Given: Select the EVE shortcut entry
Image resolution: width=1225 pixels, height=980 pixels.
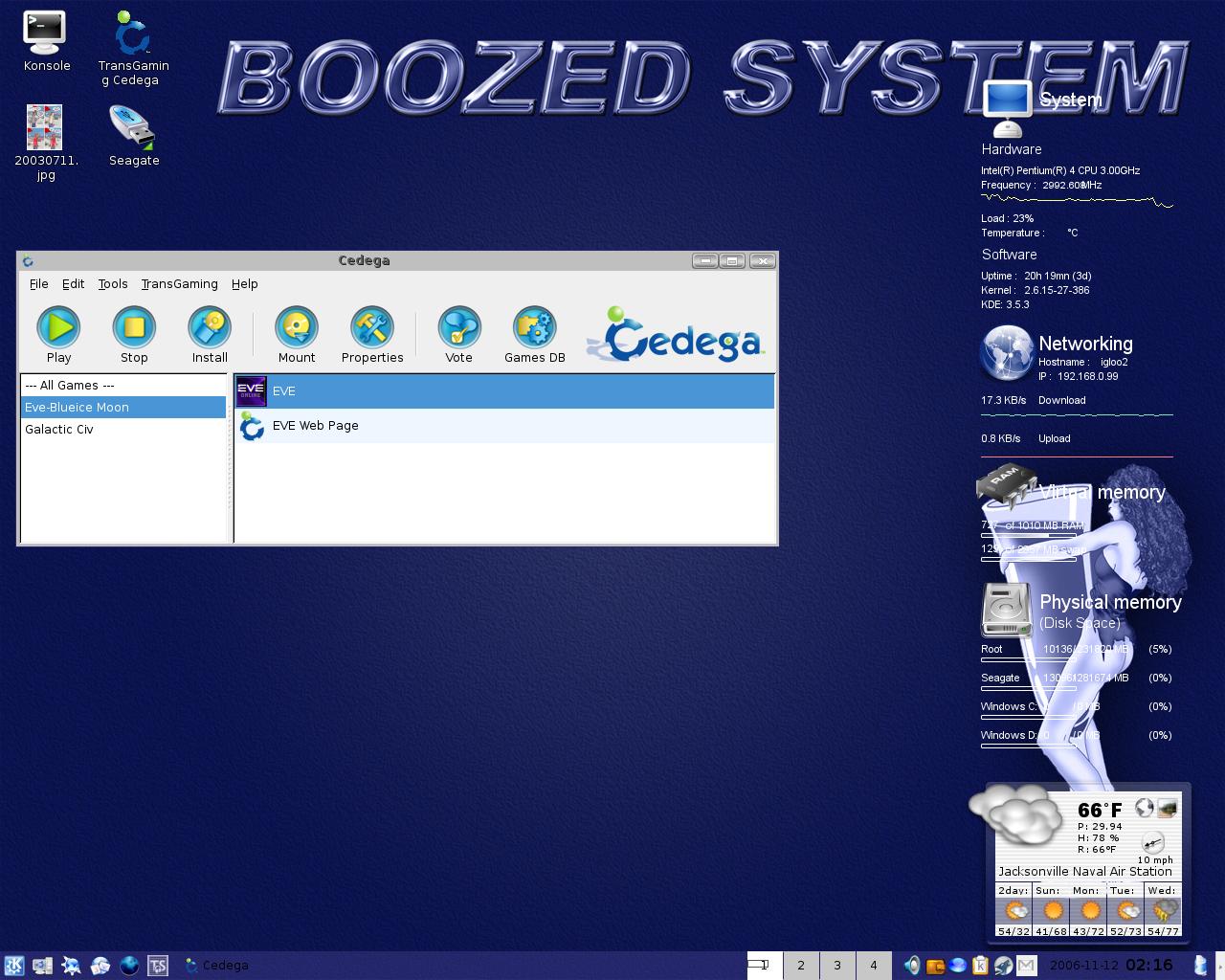Looking at the screenshot, I should [504, 391].
